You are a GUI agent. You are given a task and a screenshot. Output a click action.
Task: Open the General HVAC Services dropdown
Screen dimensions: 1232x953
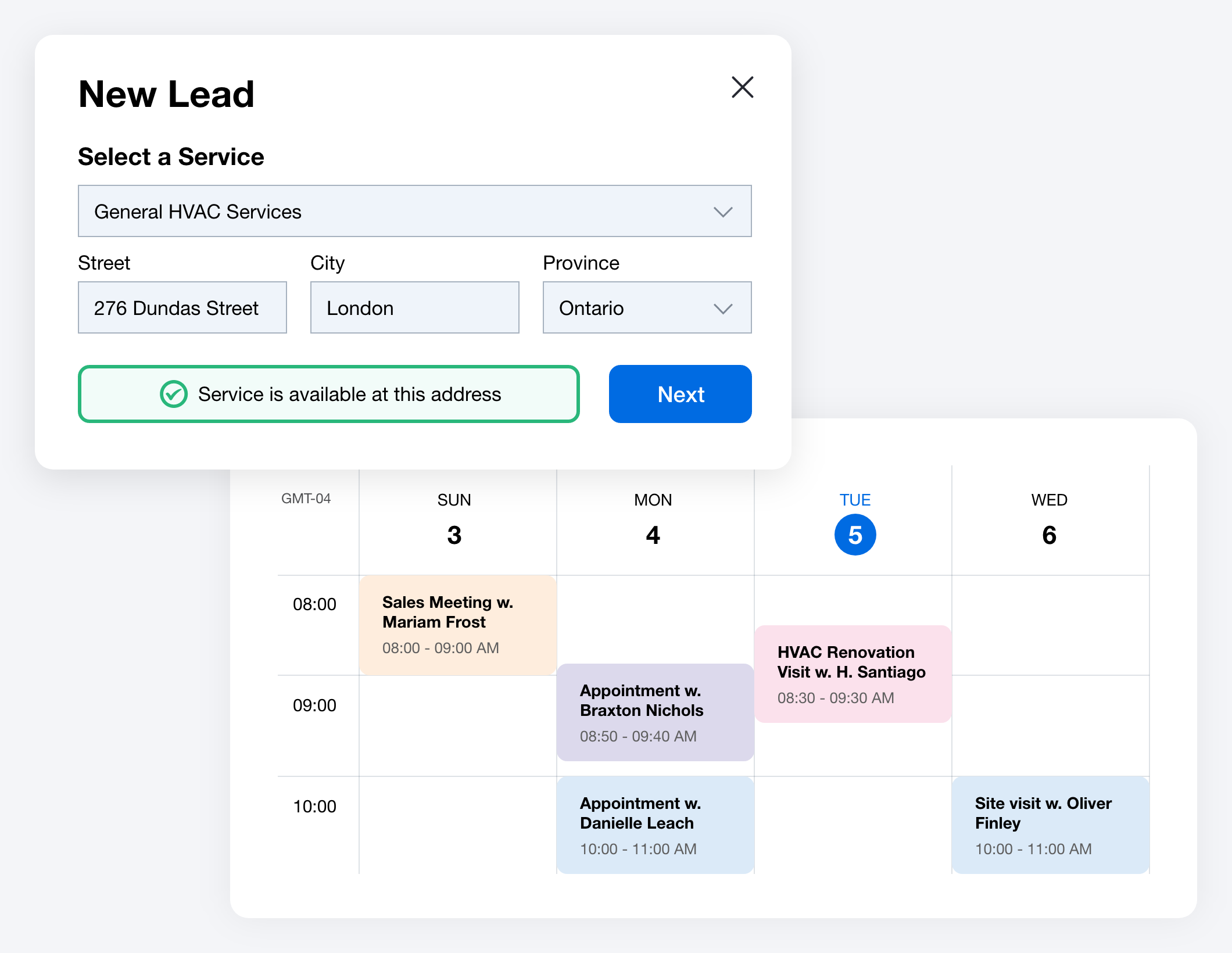pos(414,211)
